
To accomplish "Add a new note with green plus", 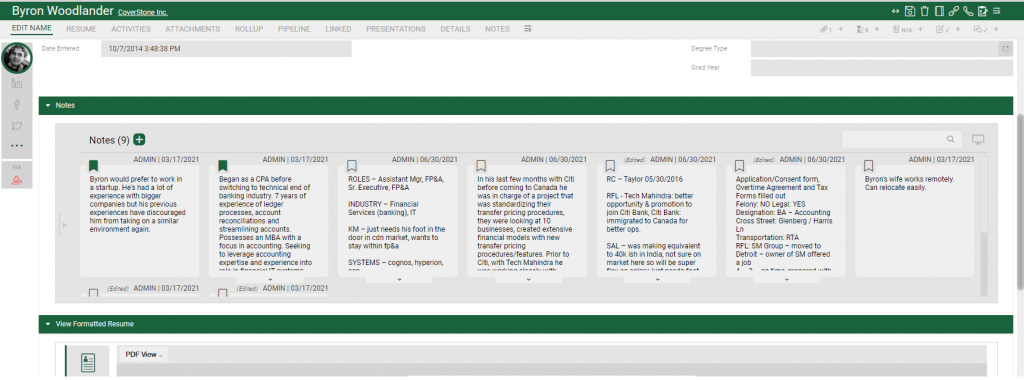I will click(x=139, y=140).
